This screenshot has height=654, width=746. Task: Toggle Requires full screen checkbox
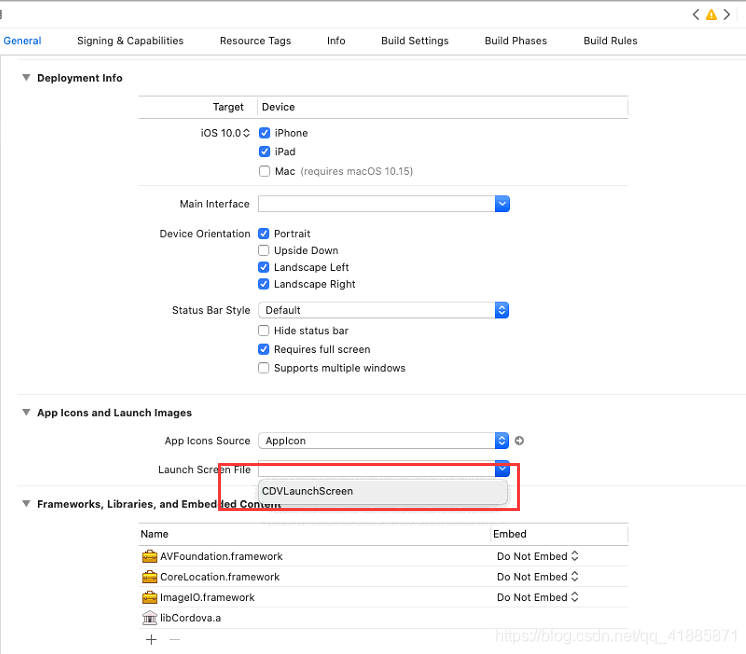tap(264, 350)
